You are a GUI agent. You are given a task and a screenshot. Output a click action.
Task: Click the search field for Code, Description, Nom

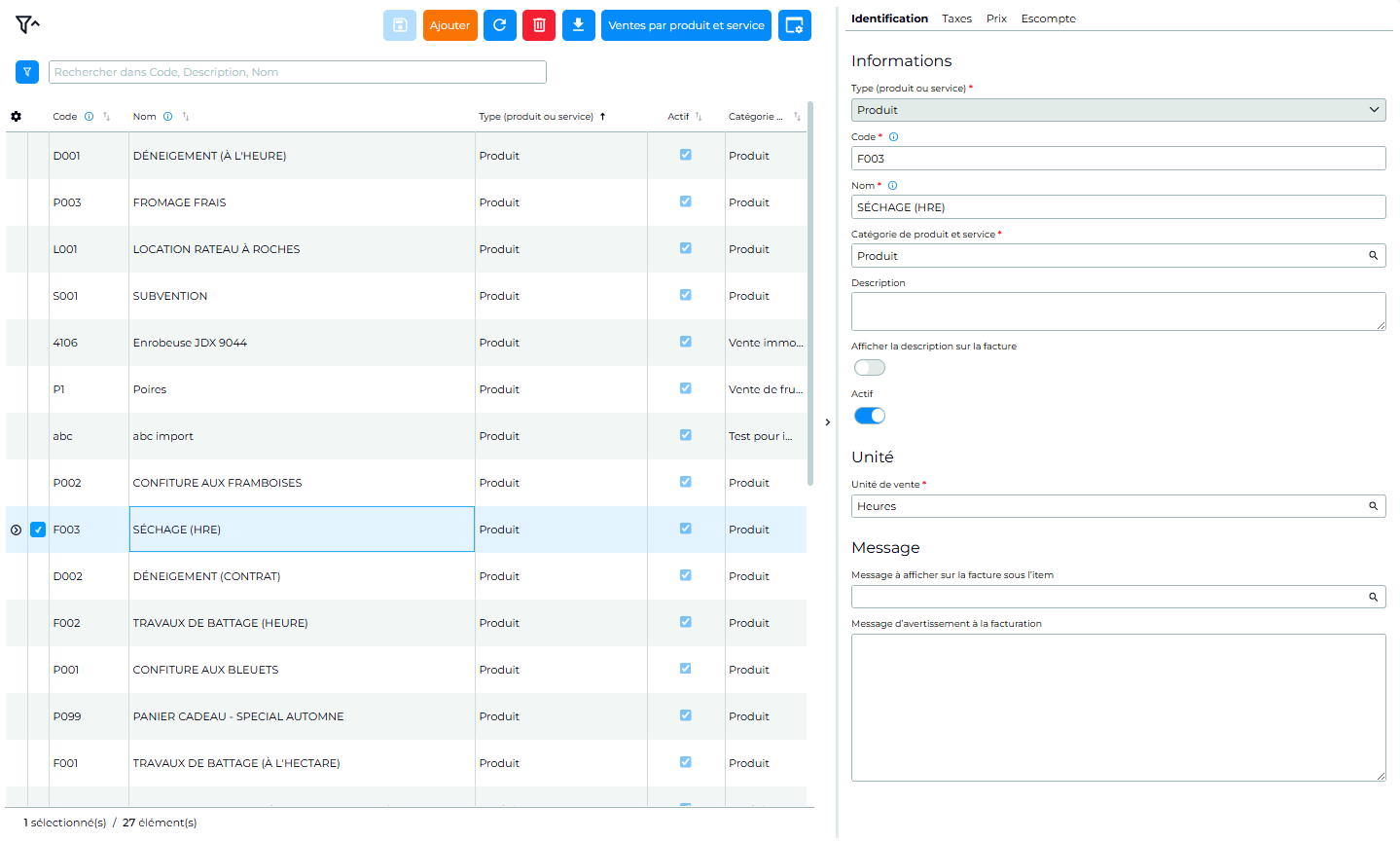coord(298,72)
